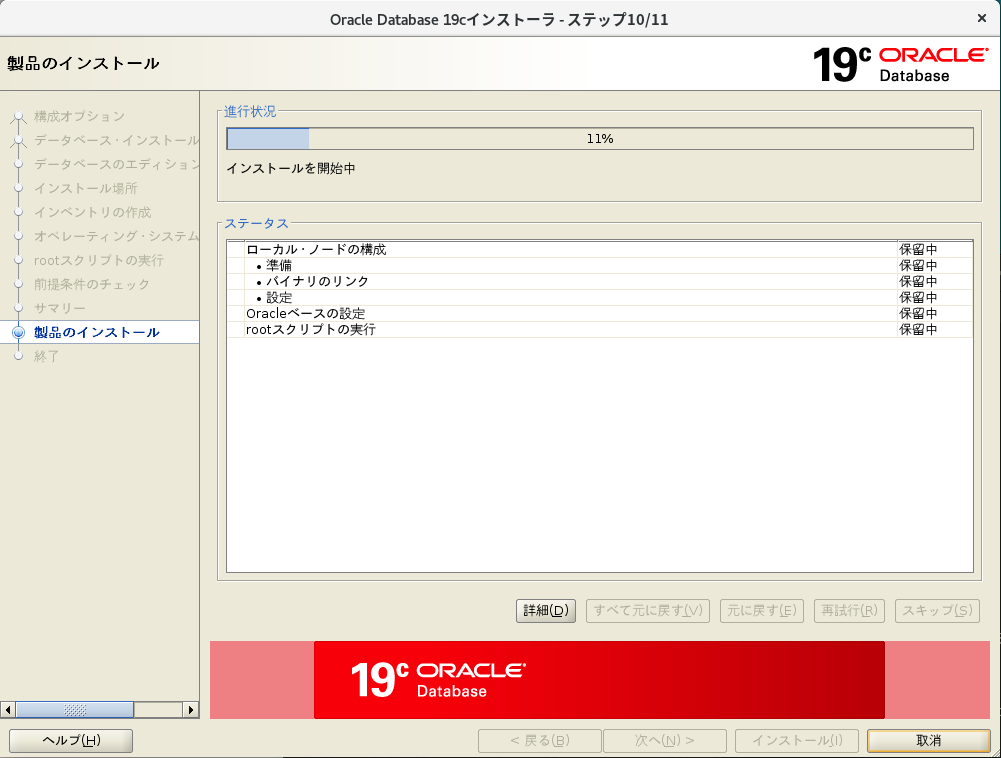Screen dimensions: 1001x758
Task: Click the 11% installation progress bar
Action: pyautogui.click(x=599, y=139)
